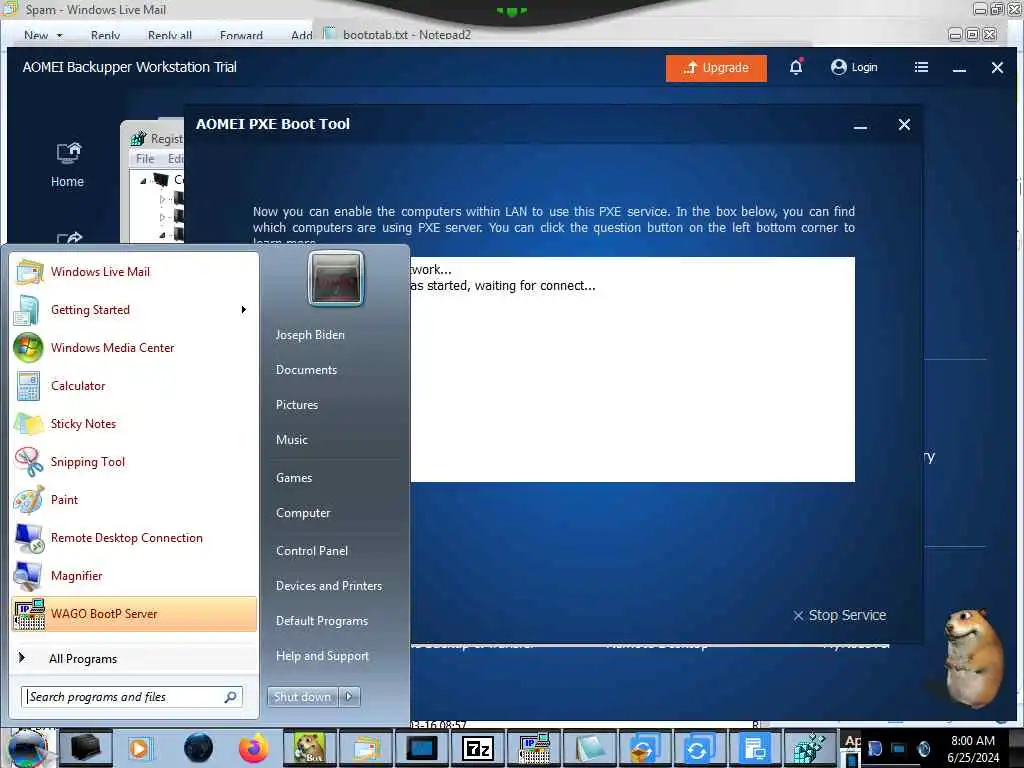Click the Shut down button
Image resolution: width=1024 pixels, height=768 pixels.
(x=302, y=697)
